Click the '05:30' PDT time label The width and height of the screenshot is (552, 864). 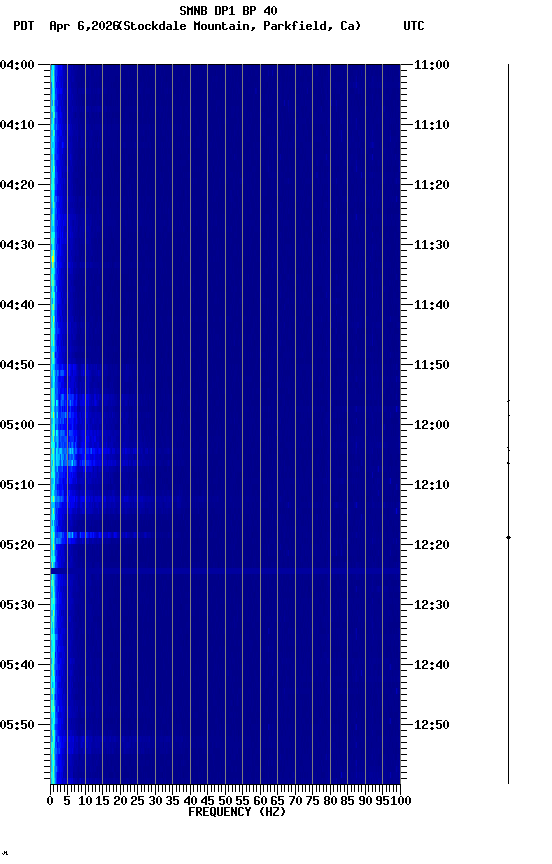17,605
